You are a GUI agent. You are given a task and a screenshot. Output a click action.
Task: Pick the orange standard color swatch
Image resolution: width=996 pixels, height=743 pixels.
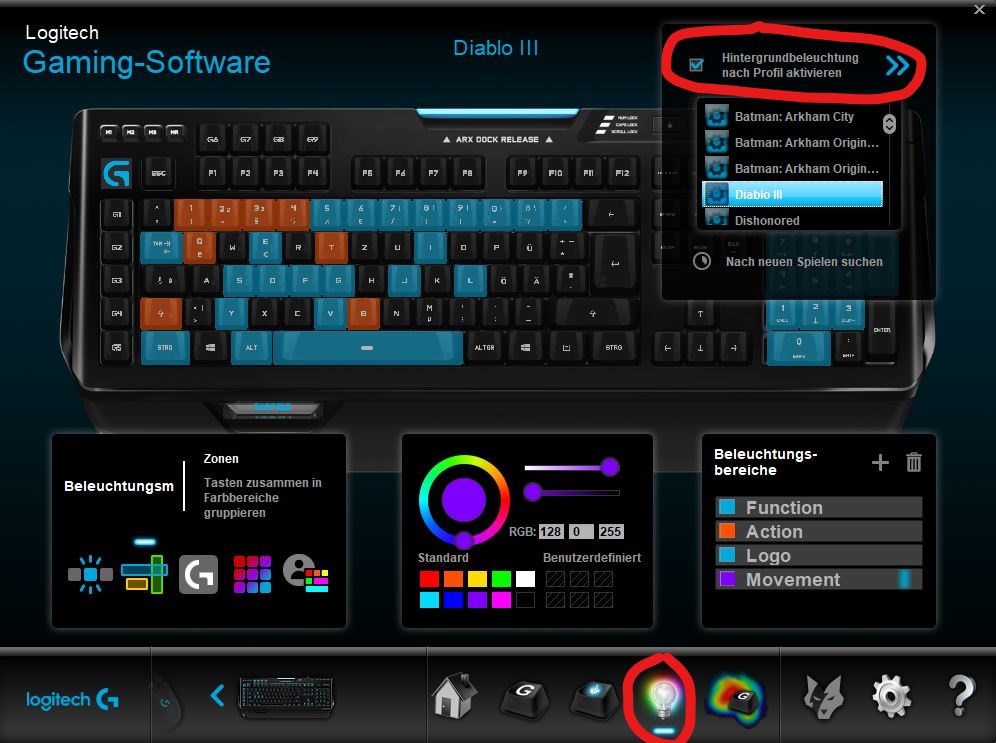(454, 579)
